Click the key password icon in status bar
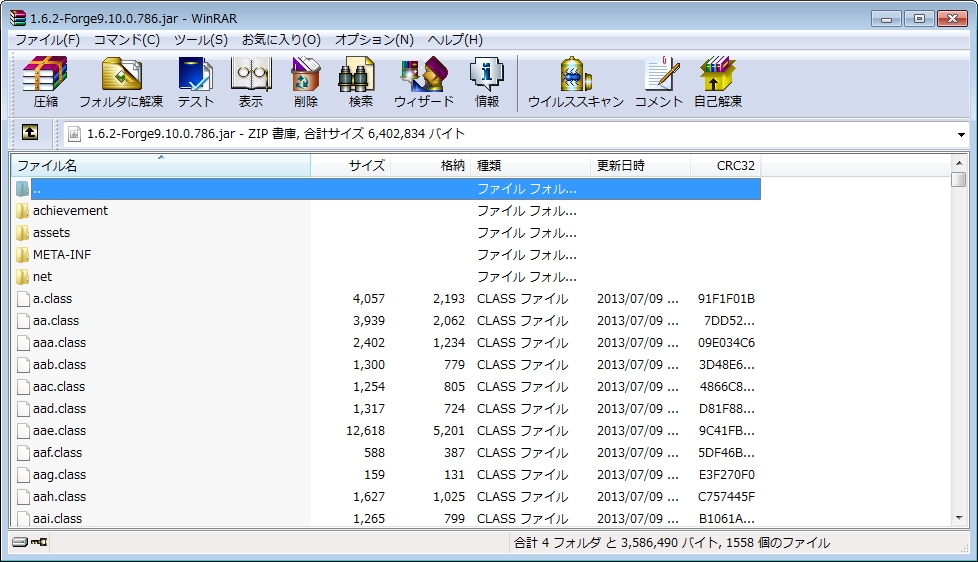Screen dimensions: 978x562 [39, 542]
